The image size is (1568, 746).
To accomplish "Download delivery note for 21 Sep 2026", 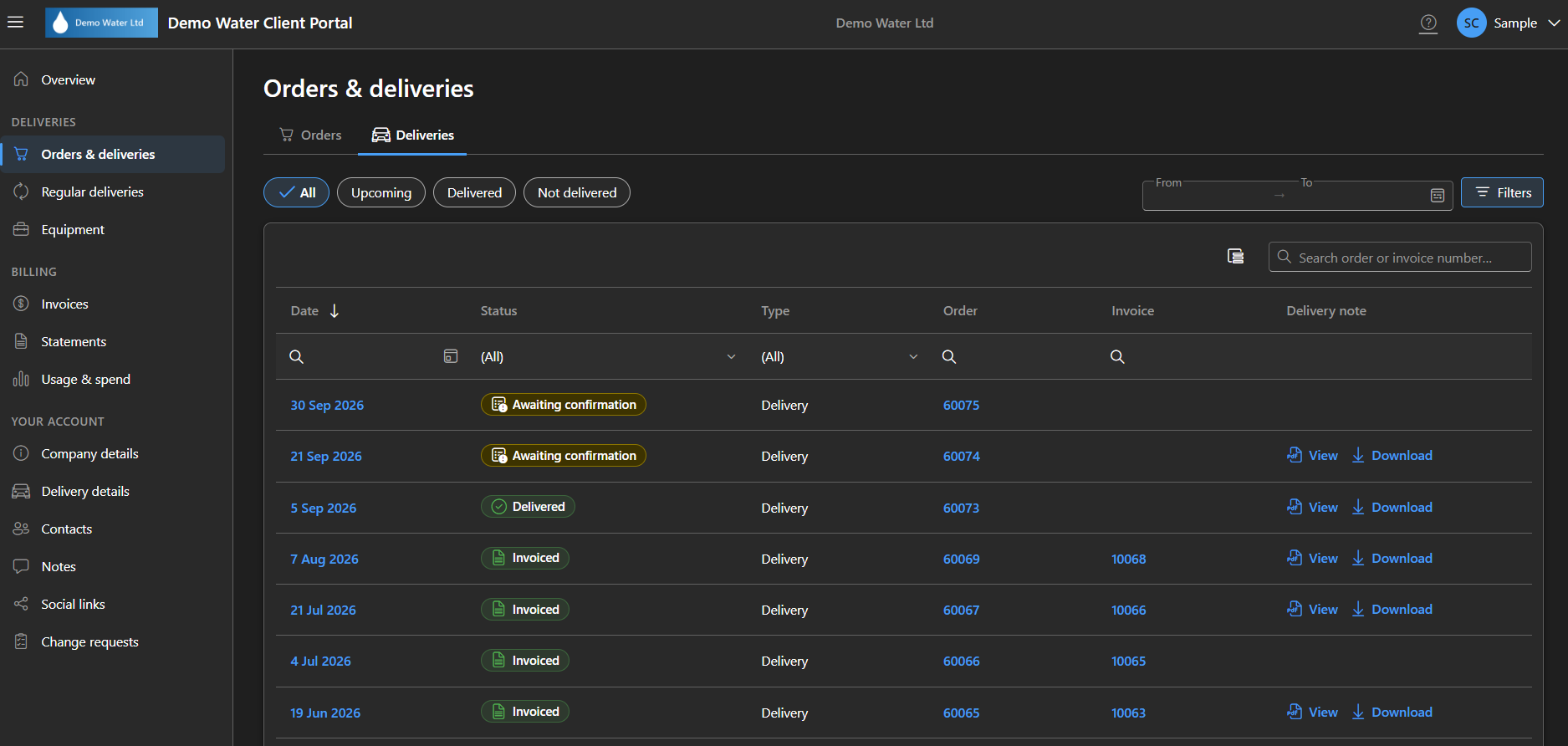I will (x=1392, y=456).
